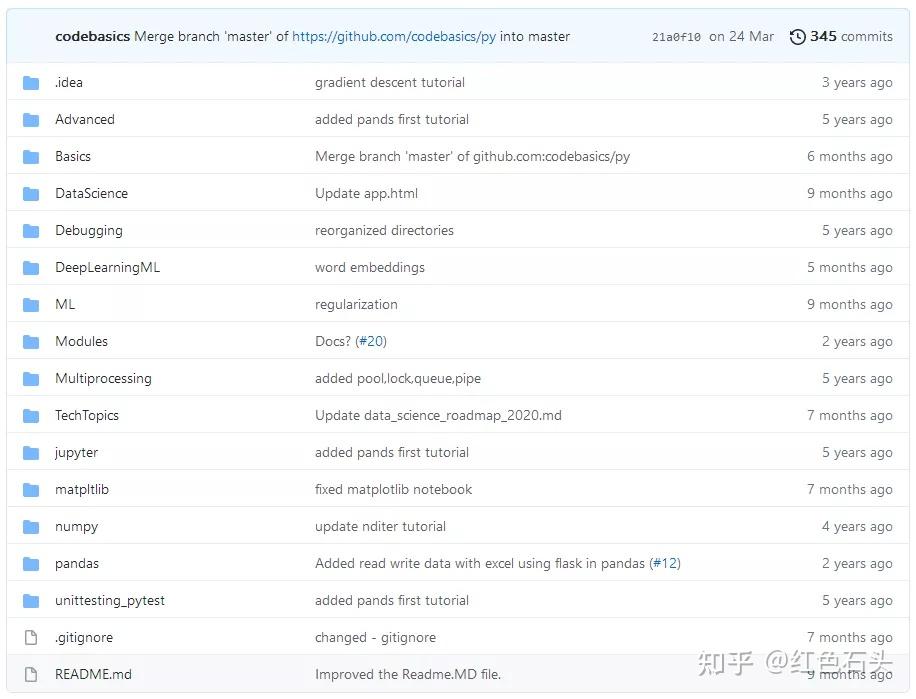916x699 pixels.
Task: Open the README.md file
Action: (x=93, y=675)
